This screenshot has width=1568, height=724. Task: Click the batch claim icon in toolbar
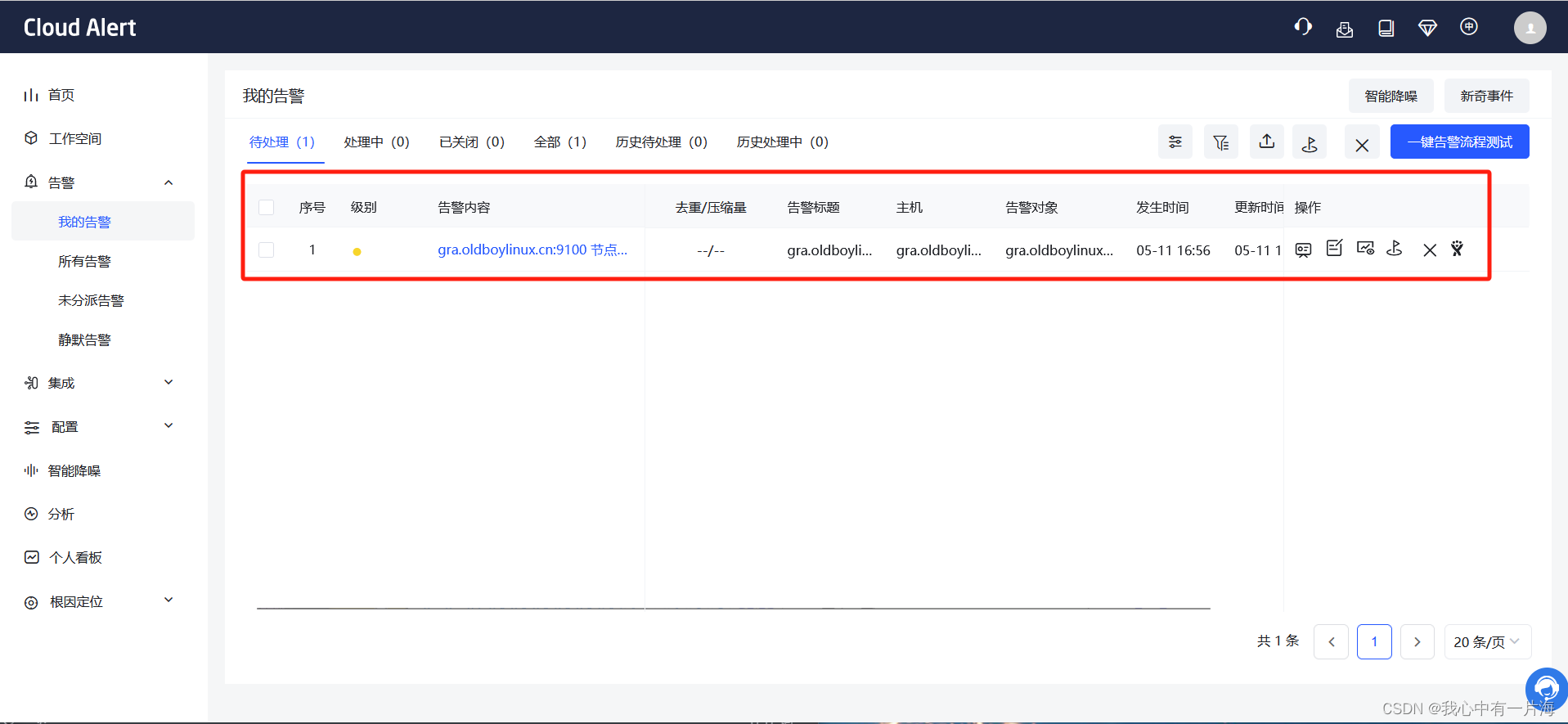click(x=1310, y=142)
